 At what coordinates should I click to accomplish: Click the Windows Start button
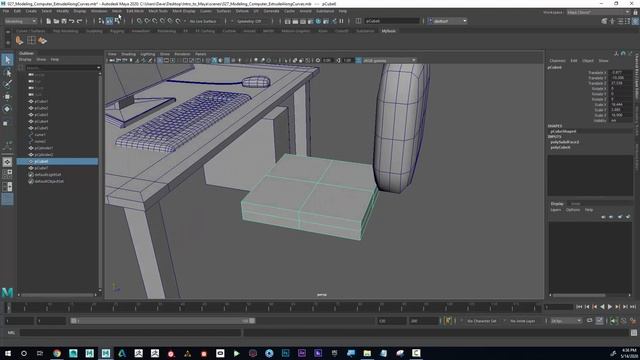pos(8,353)
